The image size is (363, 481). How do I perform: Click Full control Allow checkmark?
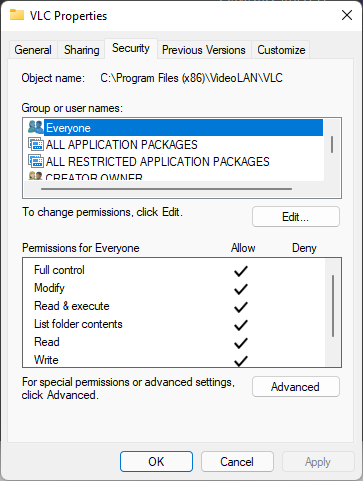pyautogui.click(x=241, y=271)
